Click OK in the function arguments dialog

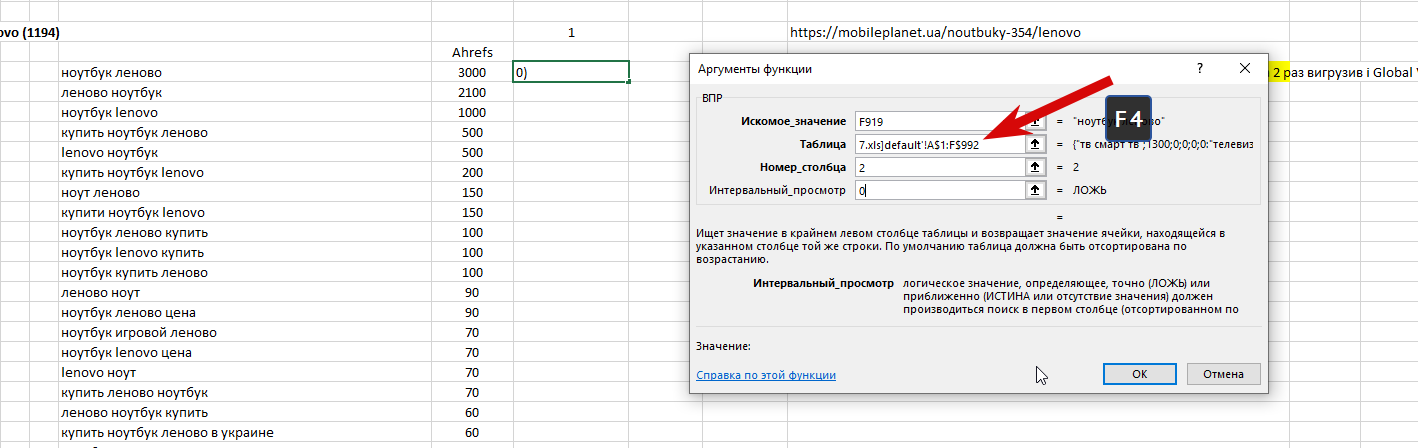coord(1139,374)
